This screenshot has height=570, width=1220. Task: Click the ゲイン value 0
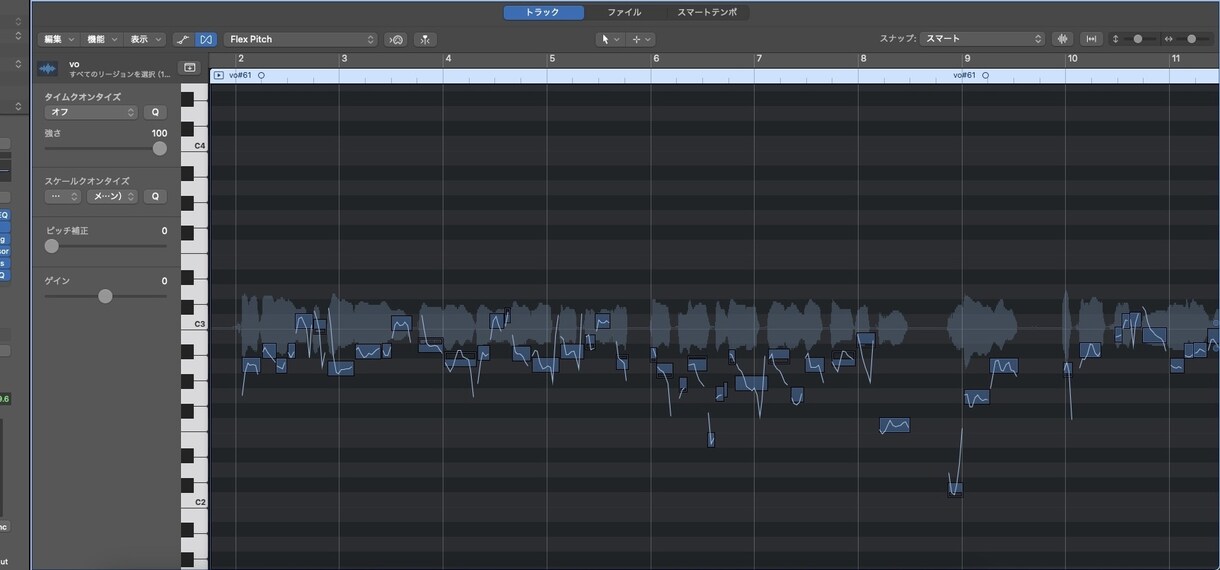(x=164, y=281)
